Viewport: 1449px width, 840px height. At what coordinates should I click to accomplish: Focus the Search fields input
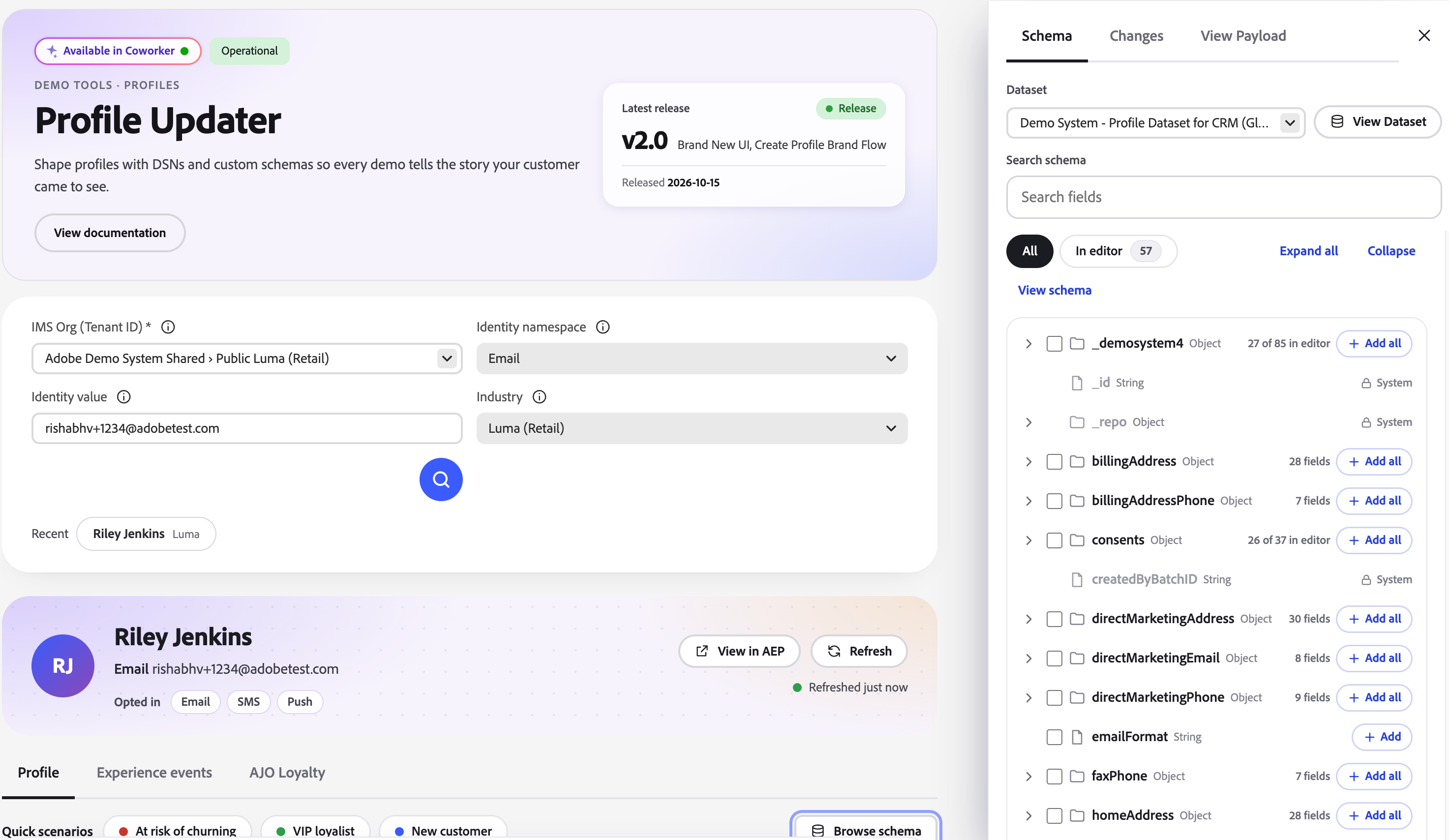[1224, 197]
